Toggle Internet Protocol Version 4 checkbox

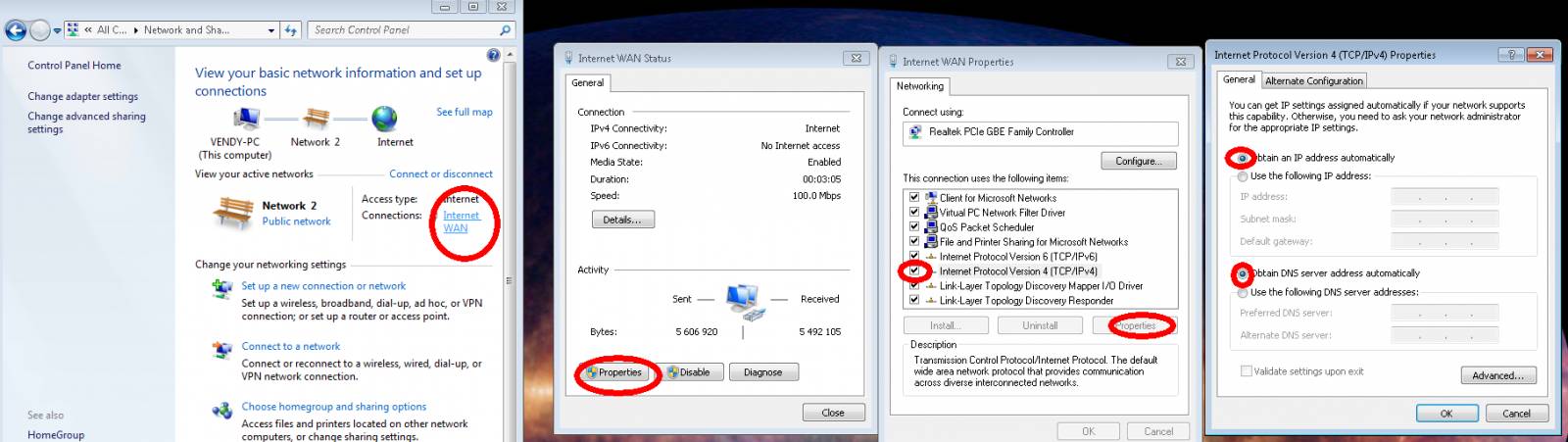pyautogui.click(x=914, y=270)
